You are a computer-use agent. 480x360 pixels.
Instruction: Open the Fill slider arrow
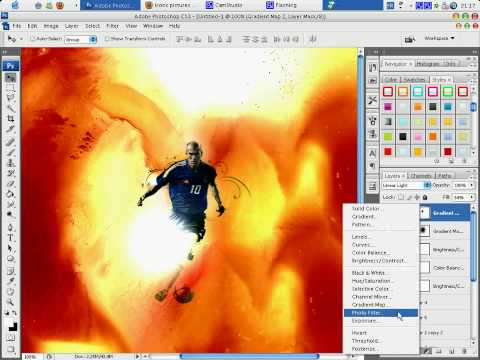471,197
